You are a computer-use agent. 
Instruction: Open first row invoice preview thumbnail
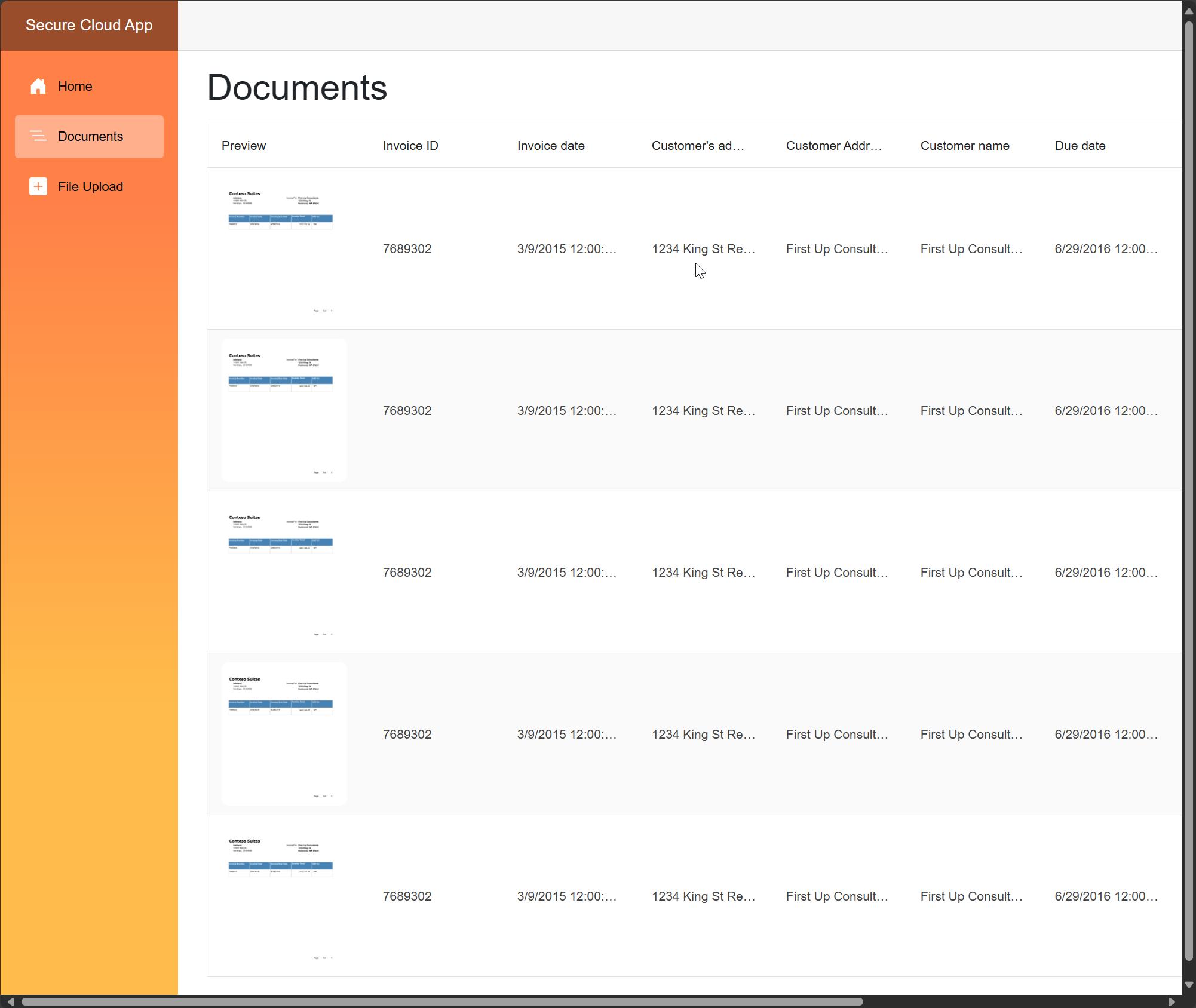point(284,248)
